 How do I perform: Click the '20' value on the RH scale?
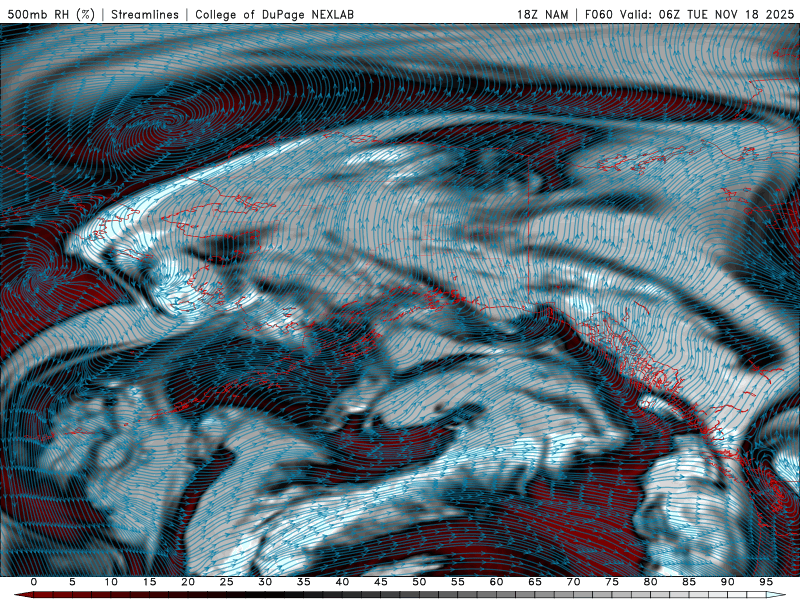(x=188, y=582)
